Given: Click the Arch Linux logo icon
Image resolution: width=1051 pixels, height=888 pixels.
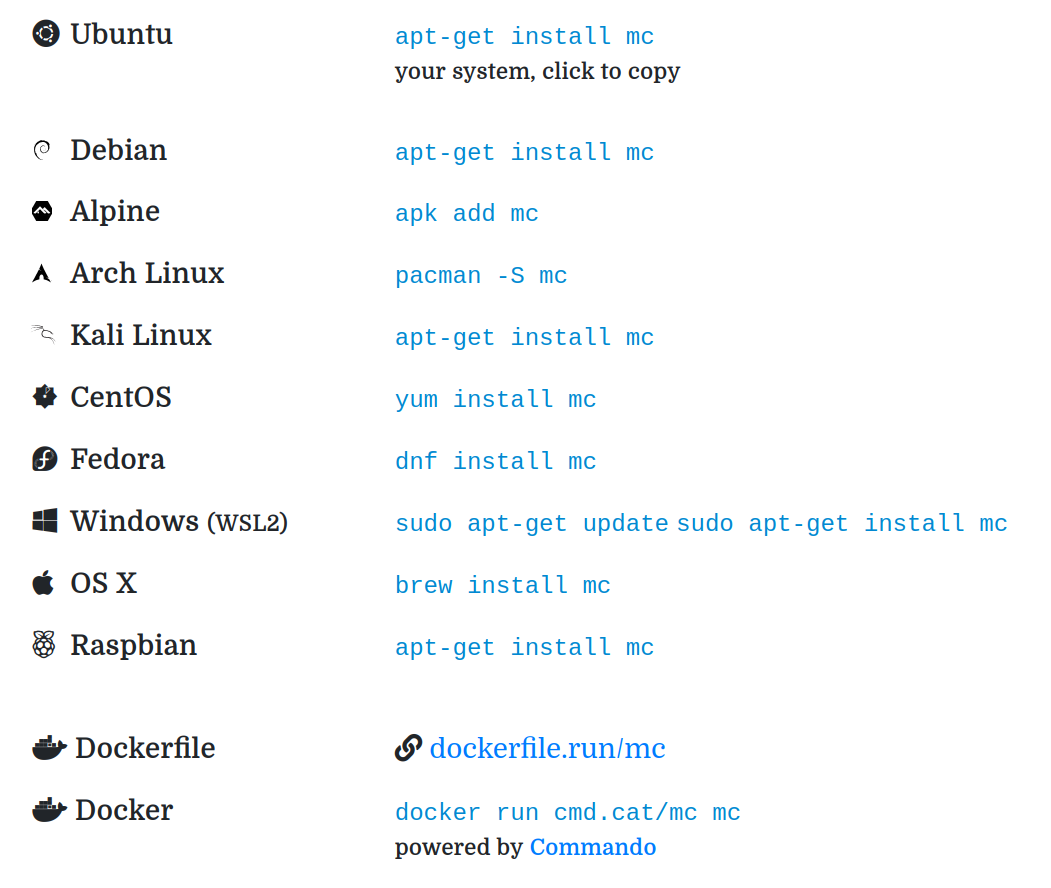Looking at the screenshot, I should coord(42,274).
